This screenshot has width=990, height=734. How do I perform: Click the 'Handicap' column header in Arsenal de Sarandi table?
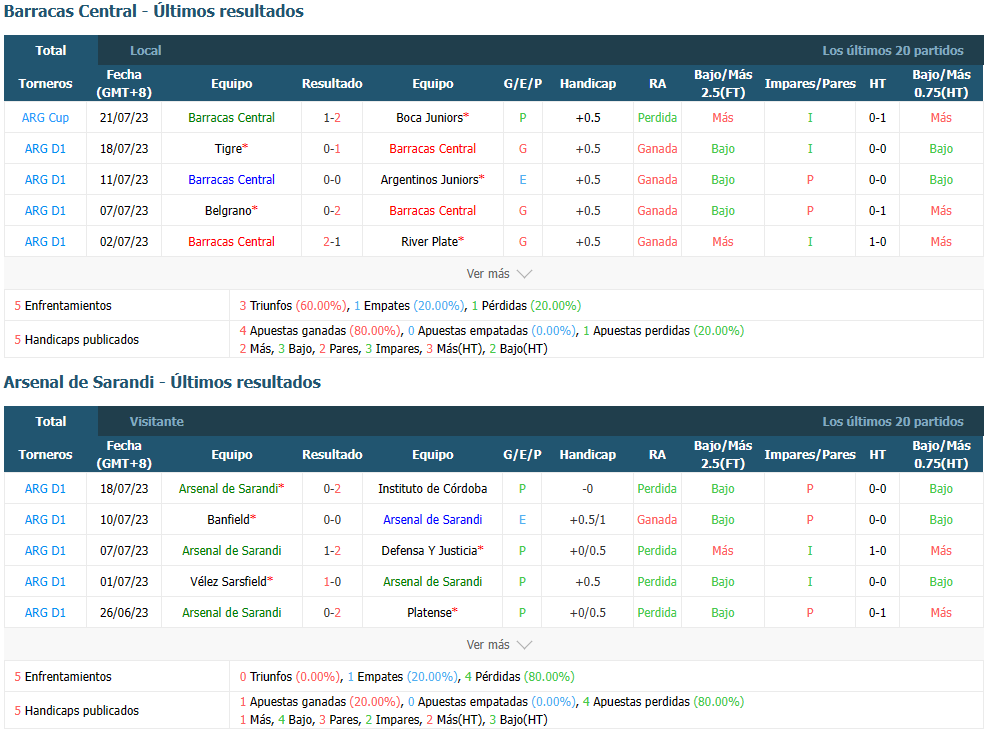coord(588,454)
